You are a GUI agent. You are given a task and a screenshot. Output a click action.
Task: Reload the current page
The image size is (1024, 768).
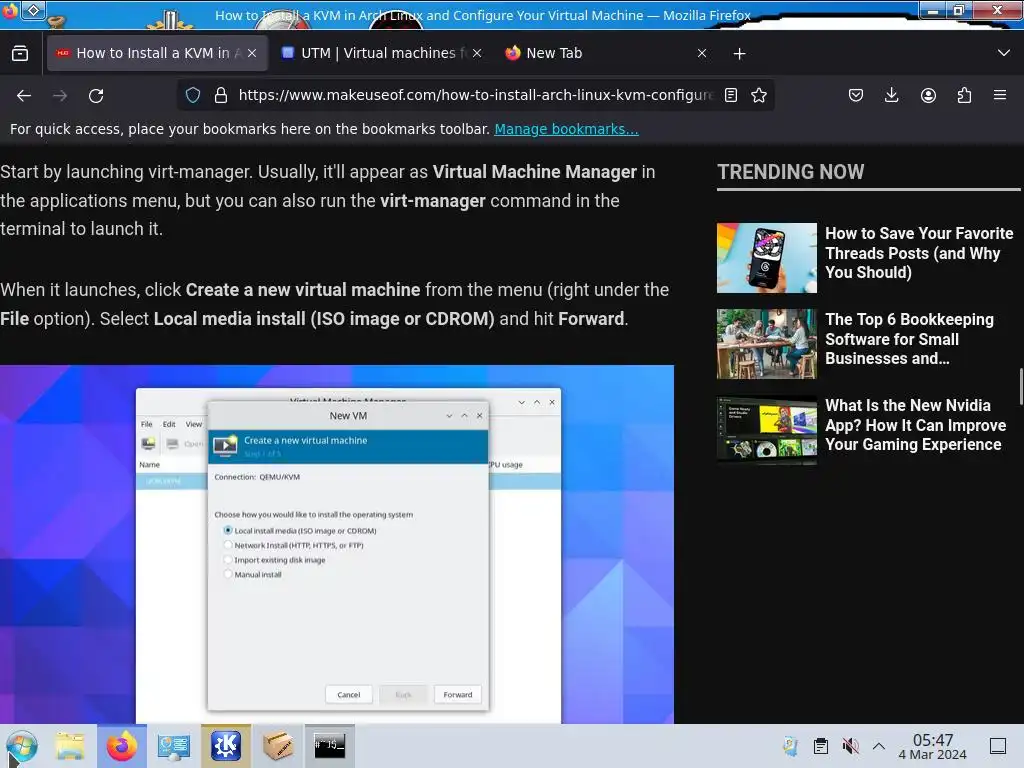coord(96,96)
